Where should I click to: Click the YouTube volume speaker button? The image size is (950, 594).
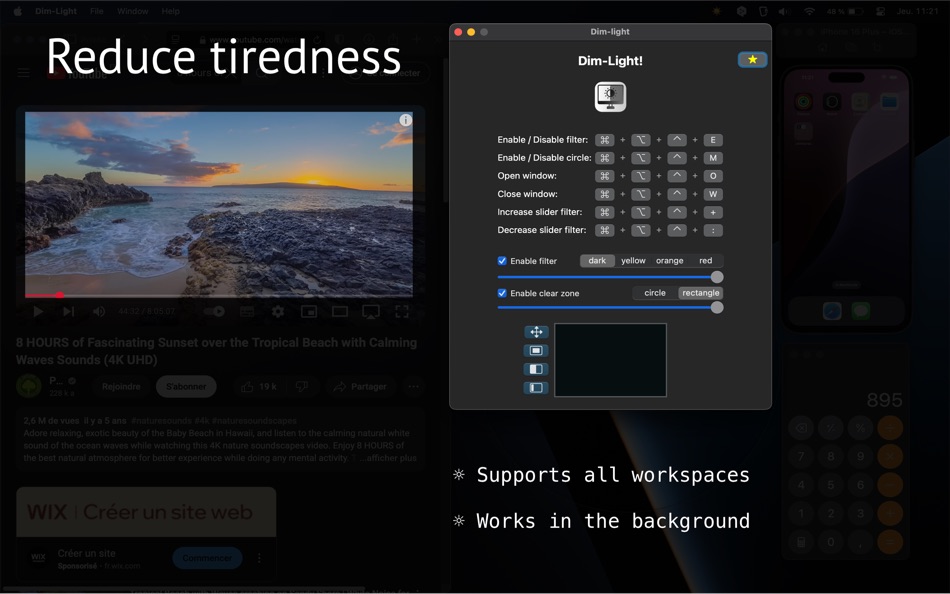99,312
